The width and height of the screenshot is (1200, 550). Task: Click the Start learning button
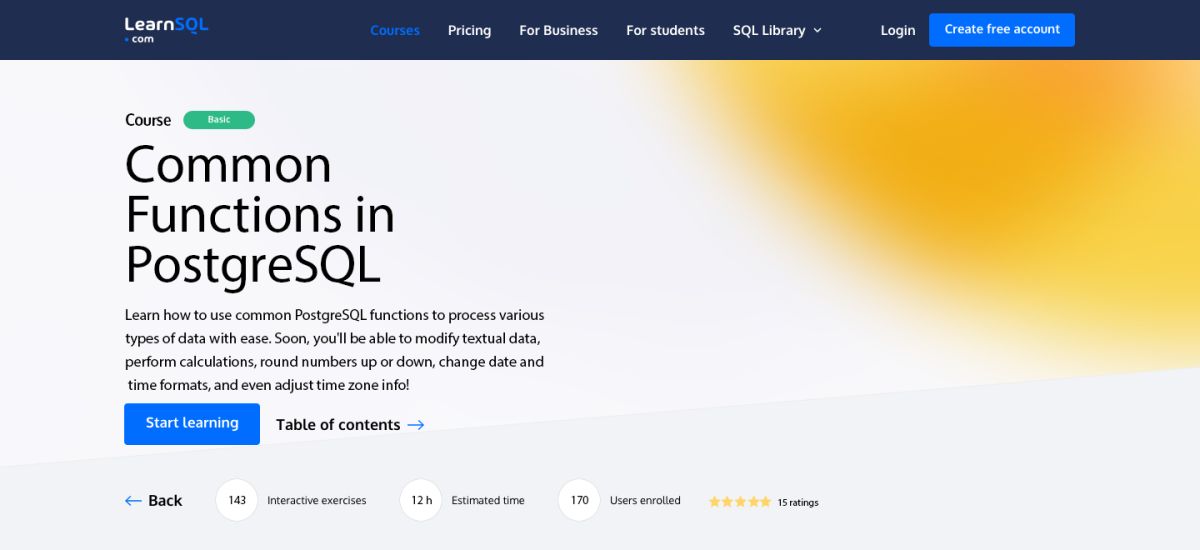[192, 424]
